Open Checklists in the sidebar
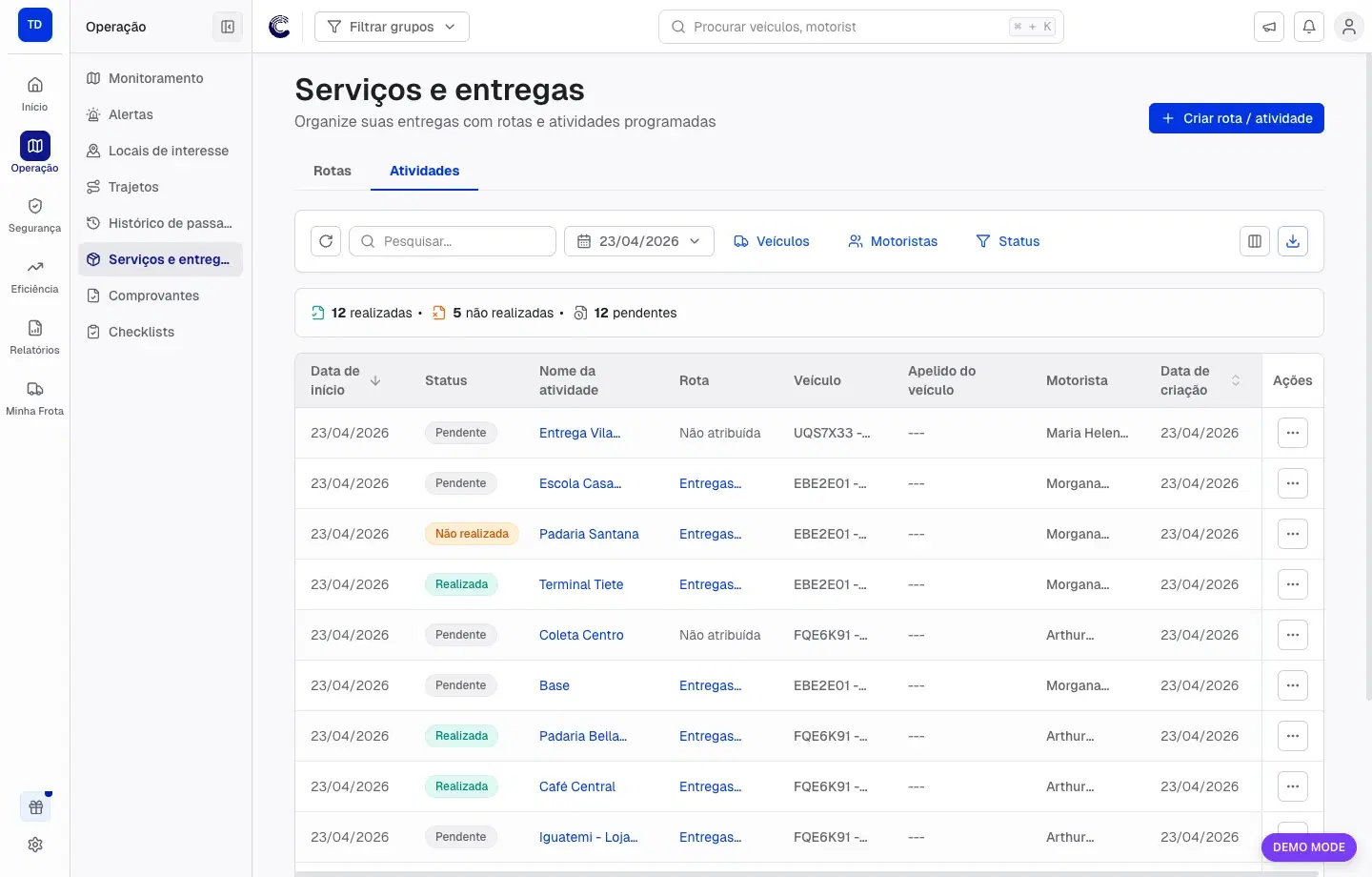This screenshot has width=1372, height=877. (160, 332)
